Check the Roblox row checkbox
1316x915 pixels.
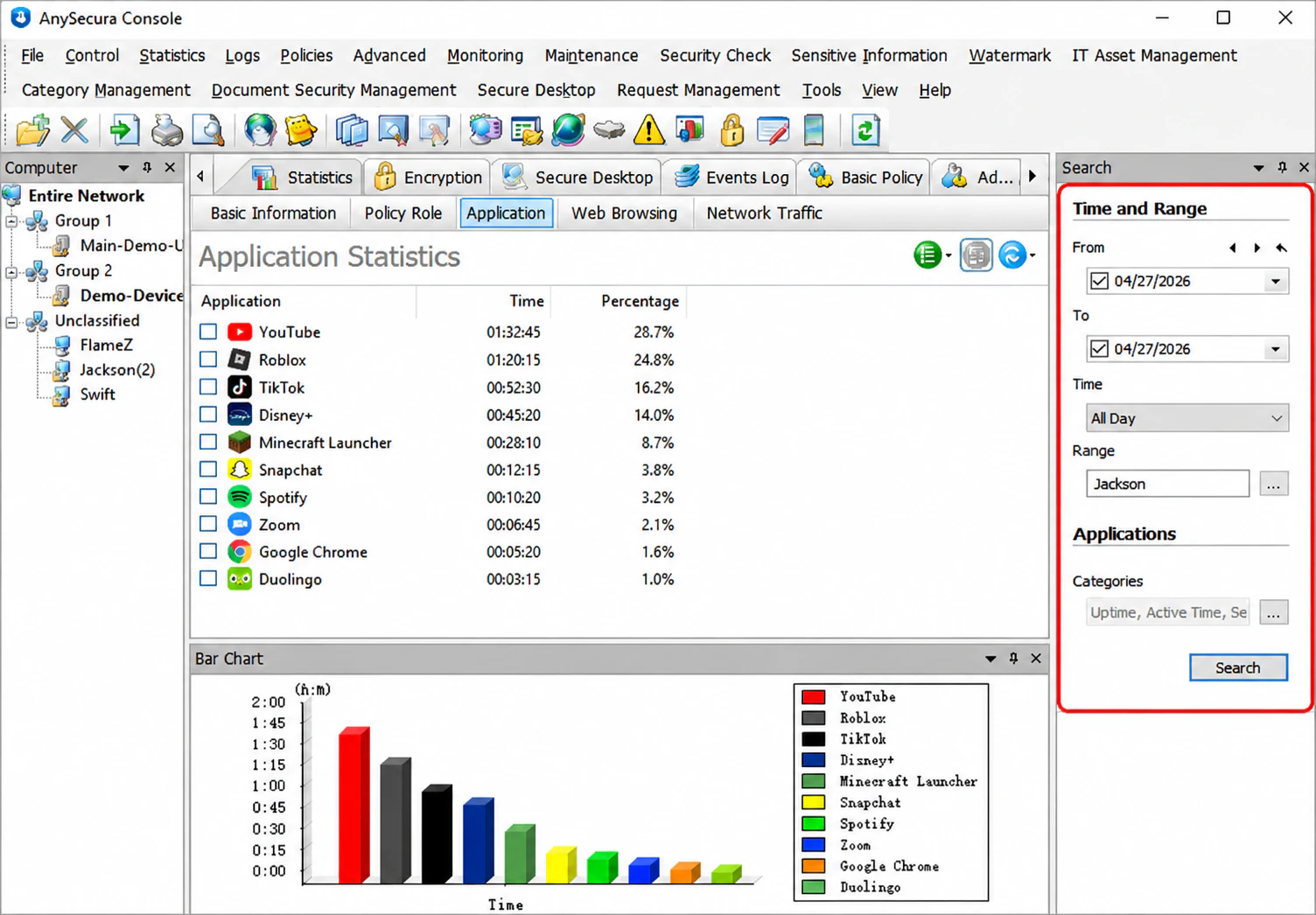point(208,359)
